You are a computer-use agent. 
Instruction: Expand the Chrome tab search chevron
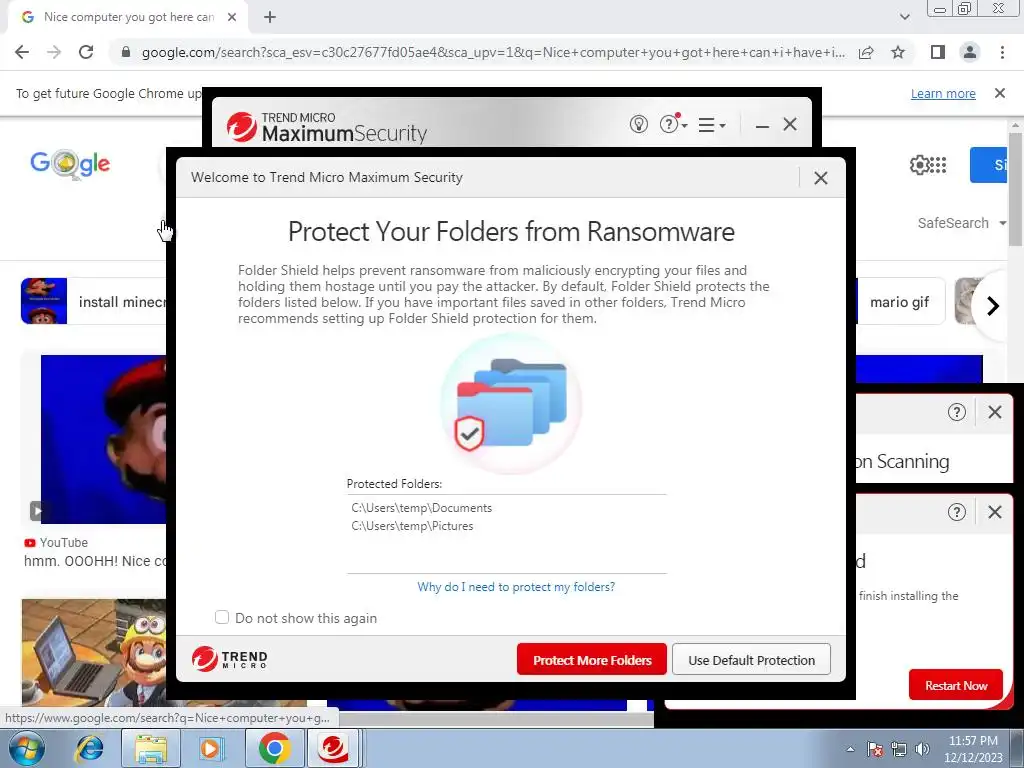pos(904,17)
